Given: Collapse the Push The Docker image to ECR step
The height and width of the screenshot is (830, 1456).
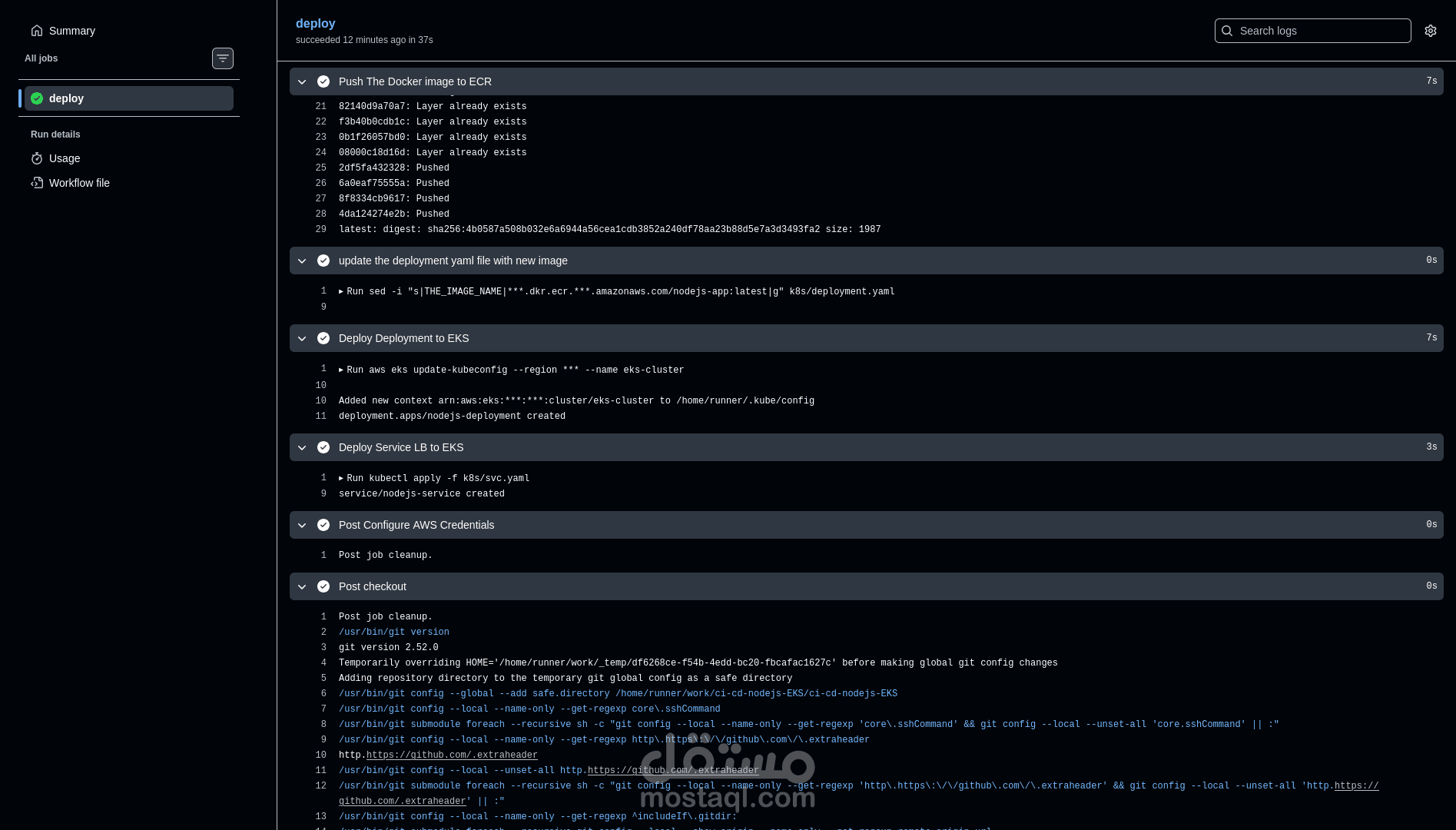Looking at the screenshot, I should click(302, 81).
